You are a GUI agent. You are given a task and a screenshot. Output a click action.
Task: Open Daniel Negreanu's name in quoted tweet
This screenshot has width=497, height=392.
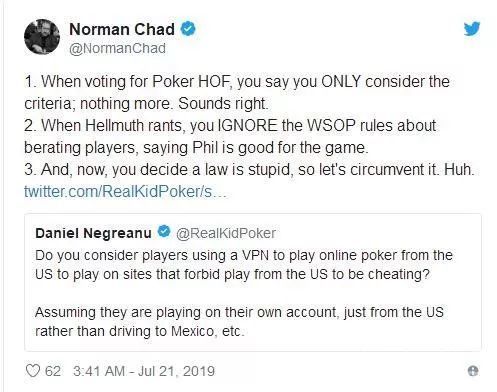tap(93, 233)
